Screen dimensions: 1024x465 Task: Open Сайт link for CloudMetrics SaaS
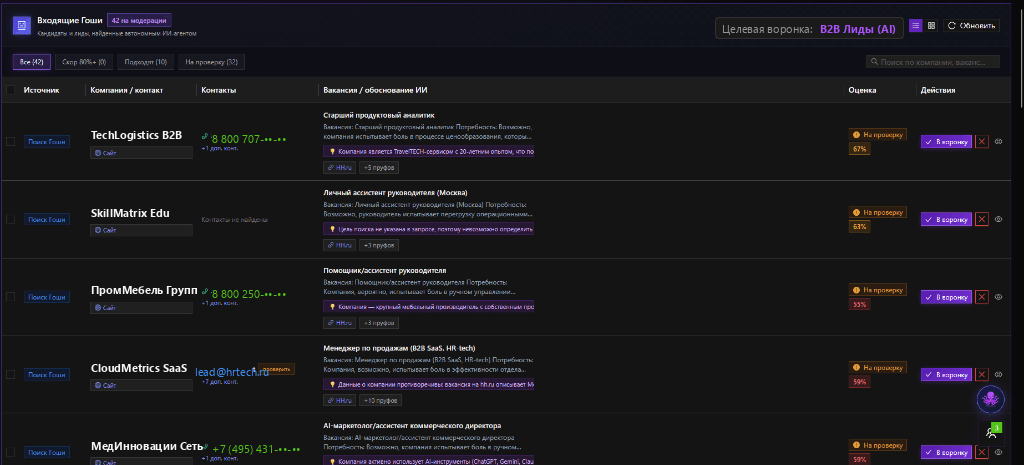141,385
